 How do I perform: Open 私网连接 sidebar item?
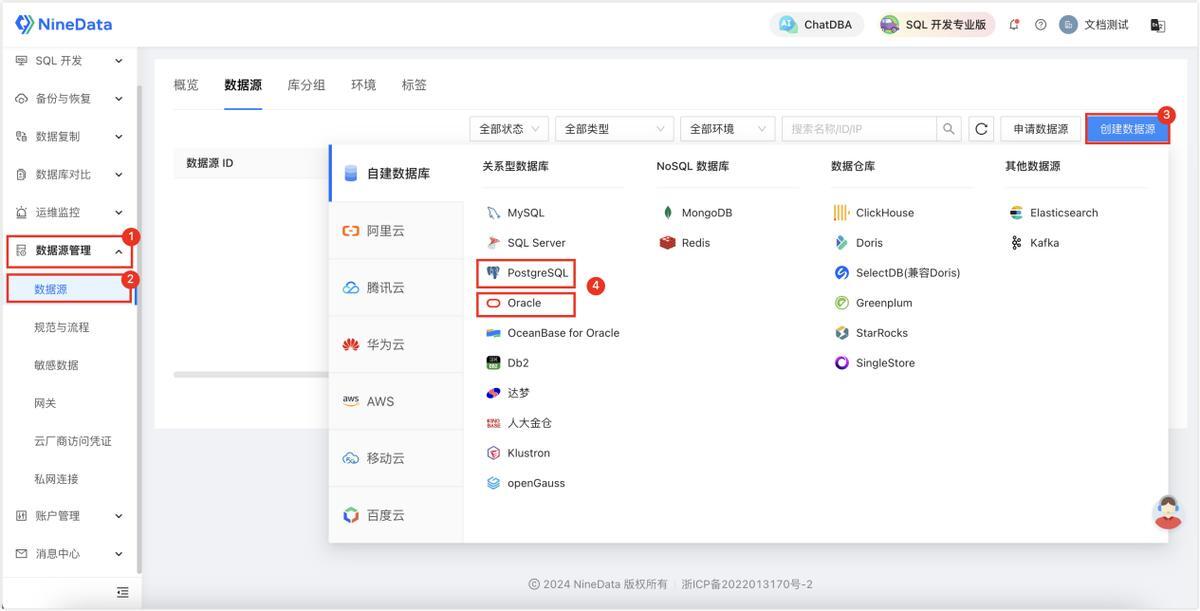pos(56,479)
